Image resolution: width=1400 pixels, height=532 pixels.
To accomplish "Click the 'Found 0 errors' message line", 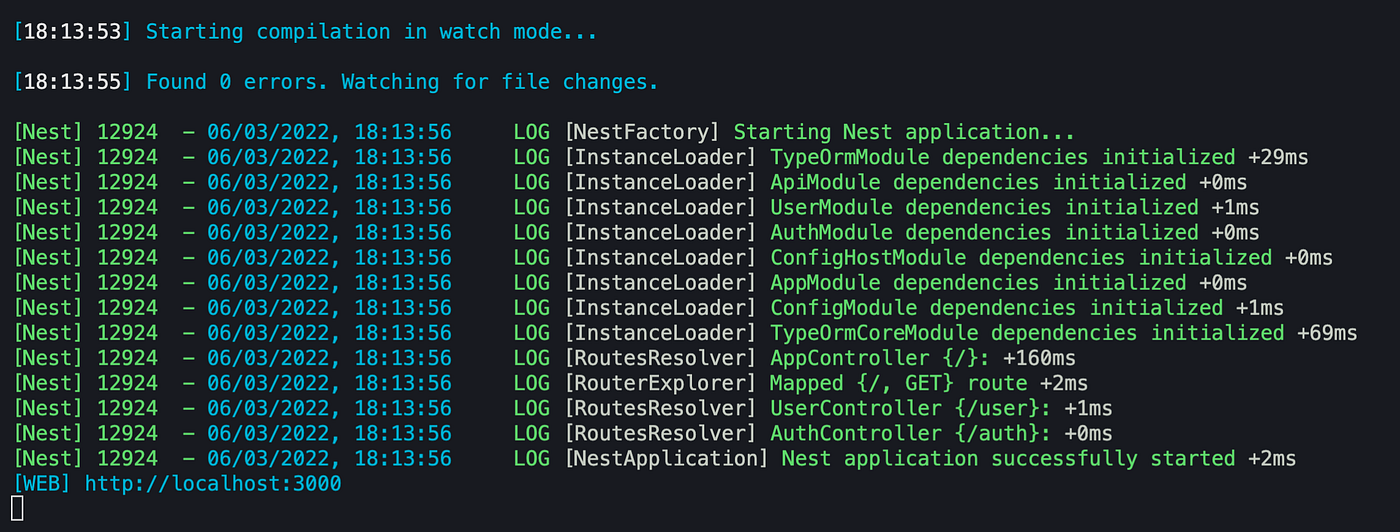I will [x=402, y=82].
